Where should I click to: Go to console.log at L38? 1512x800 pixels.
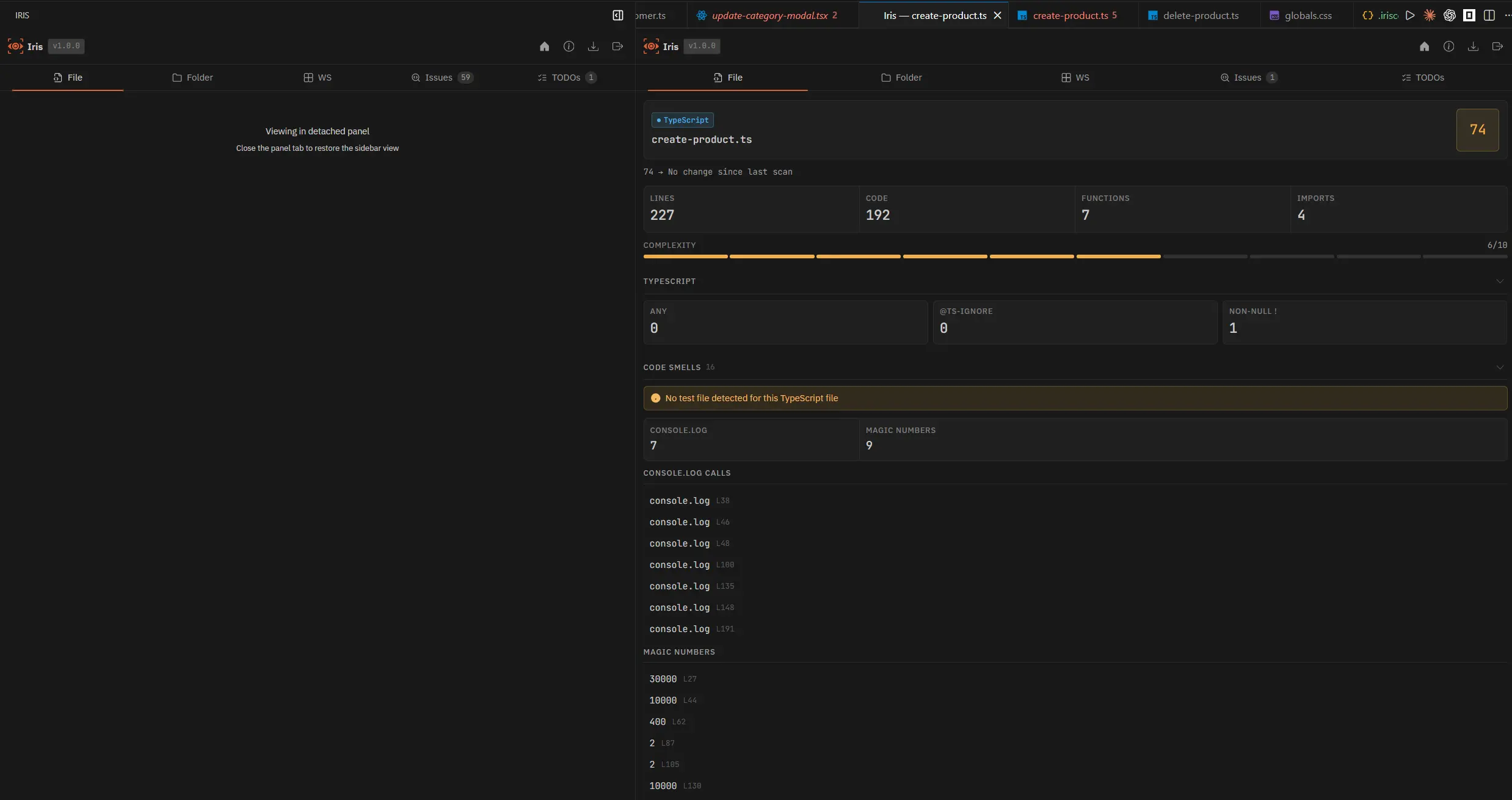click(689, 501)
